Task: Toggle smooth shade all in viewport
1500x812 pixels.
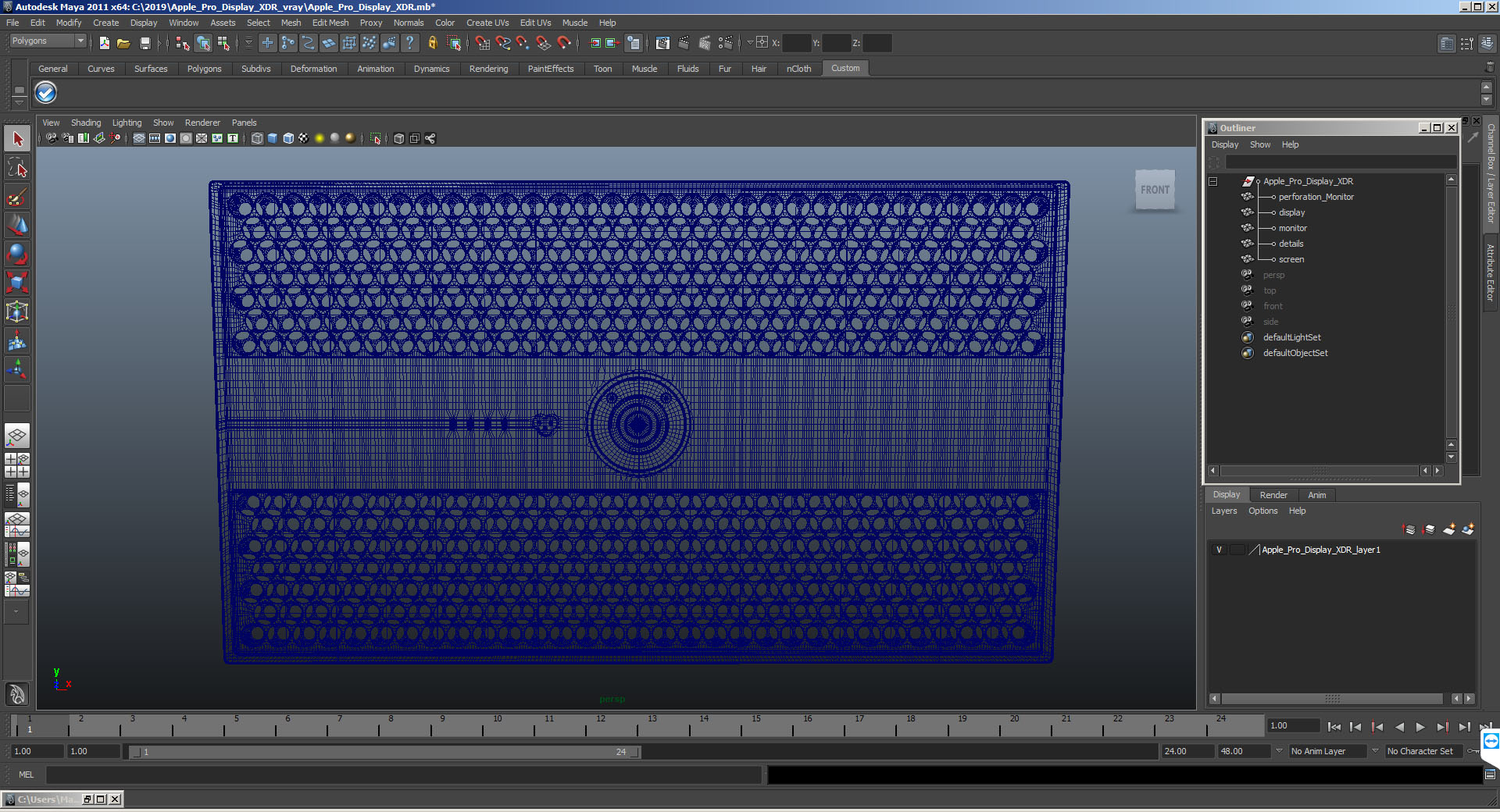Action: click(x=273, y=138)
